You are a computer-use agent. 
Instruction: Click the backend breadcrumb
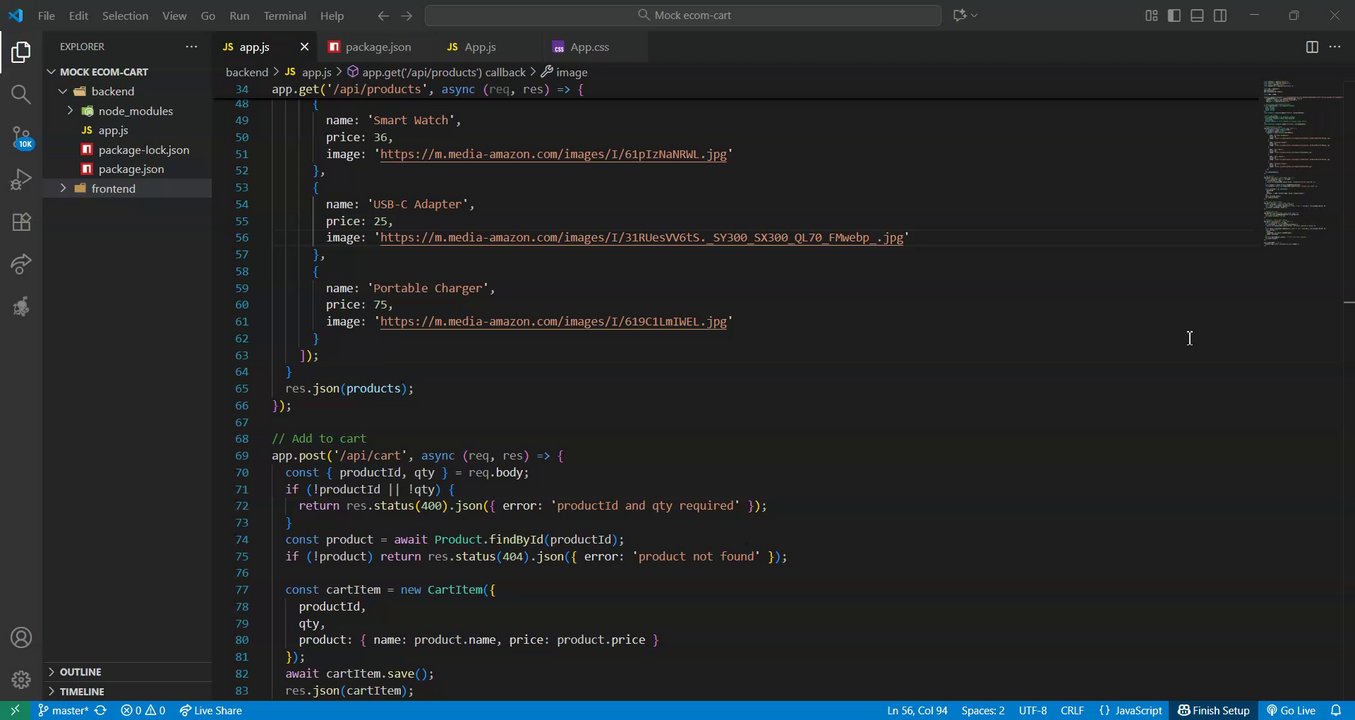point(247,72)
